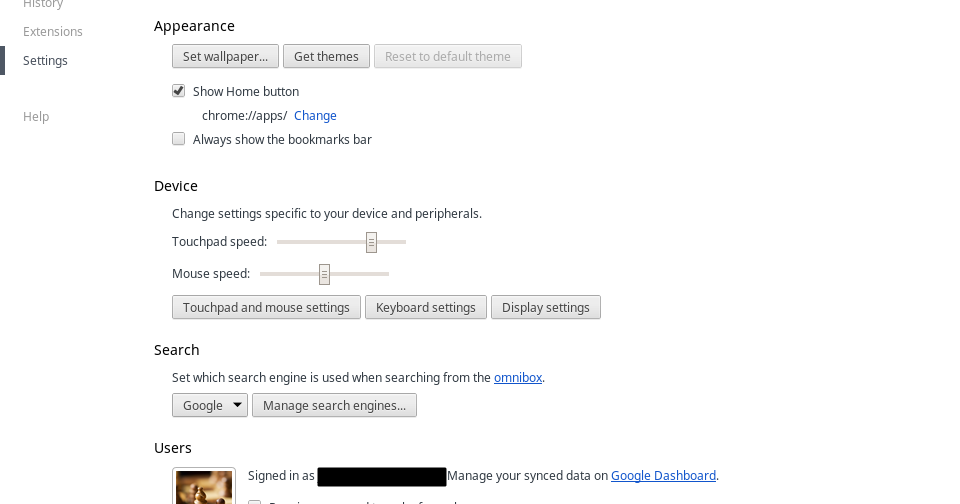Screen dimensions: 960x504
Task: Open the Google Dashboard link
Action: point(663,476)
